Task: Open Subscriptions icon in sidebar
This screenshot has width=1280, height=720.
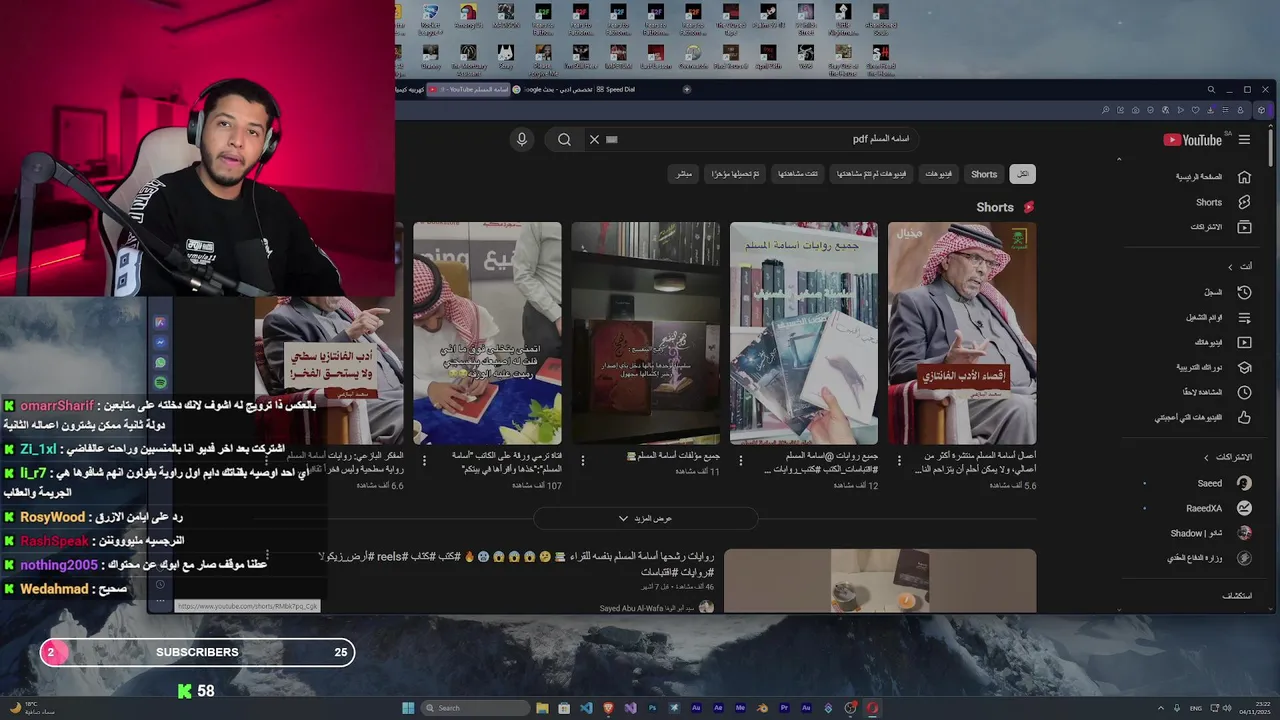Action: tap(1244, 227)
